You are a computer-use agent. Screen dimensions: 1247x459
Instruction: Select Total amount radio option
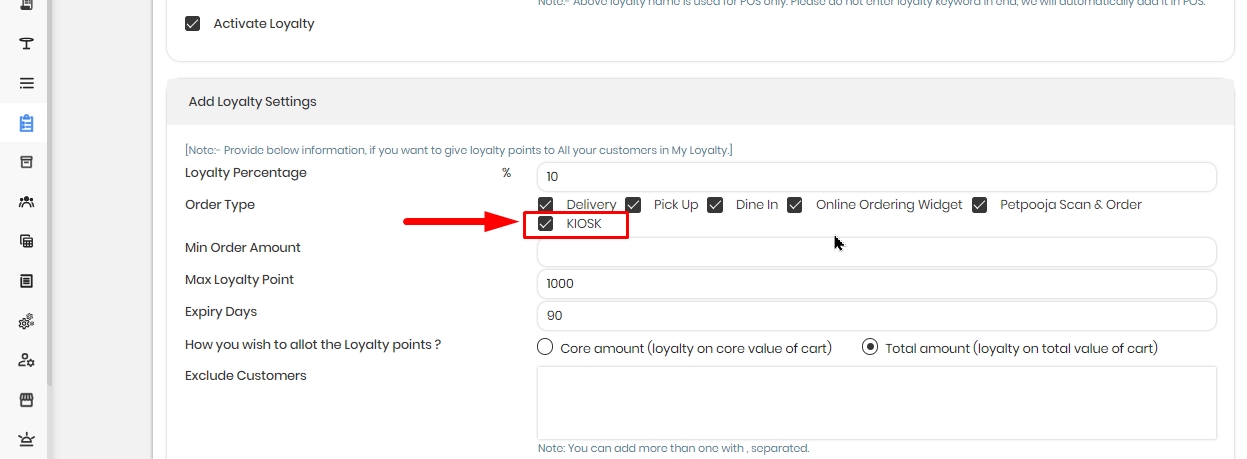(x=870, y=348)
